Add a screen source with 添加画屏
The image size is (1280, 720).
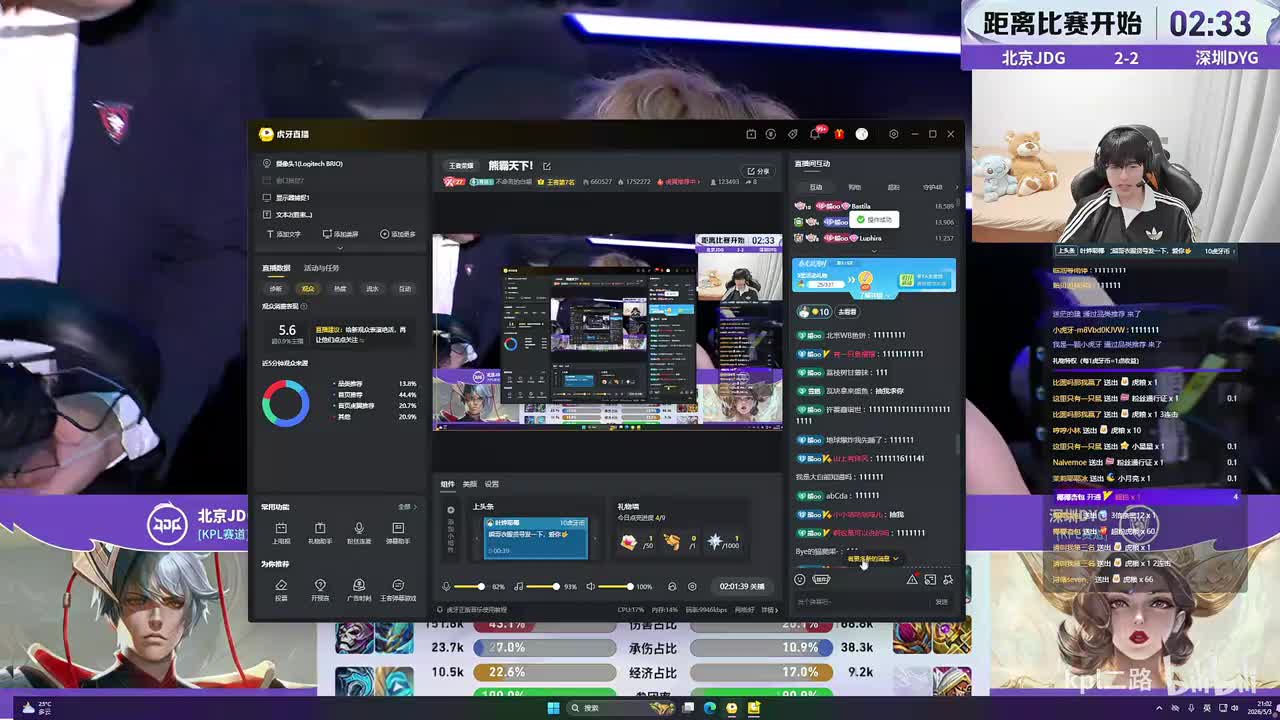[x=340, y=234]
